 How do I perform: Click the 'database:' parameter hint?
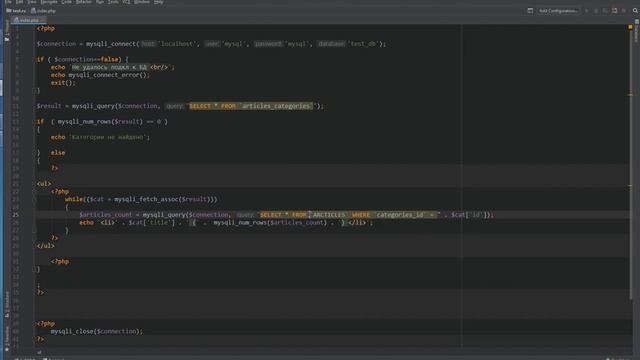(331, 44)
